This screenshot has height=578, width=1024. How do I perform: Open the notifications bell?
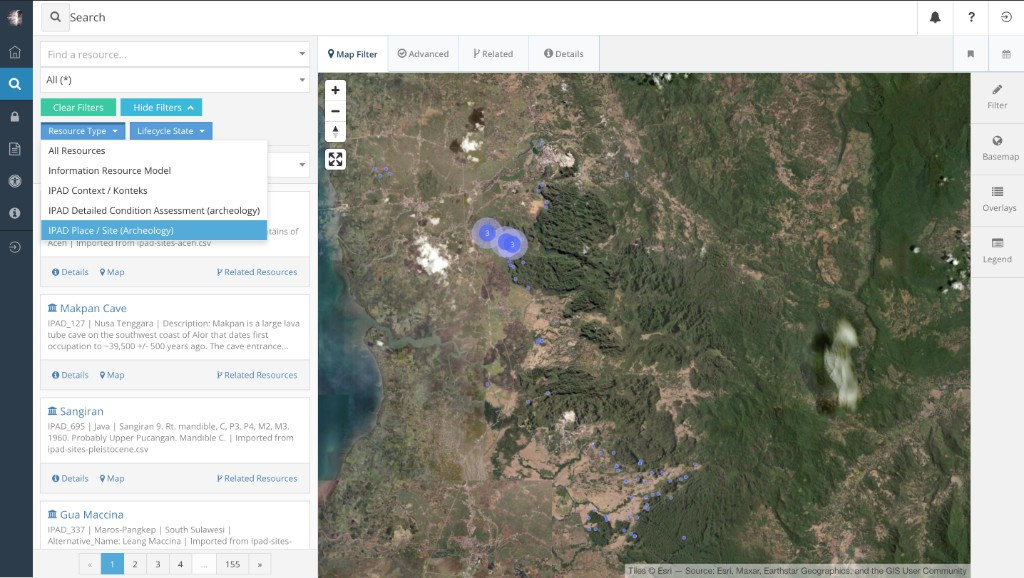935,18
